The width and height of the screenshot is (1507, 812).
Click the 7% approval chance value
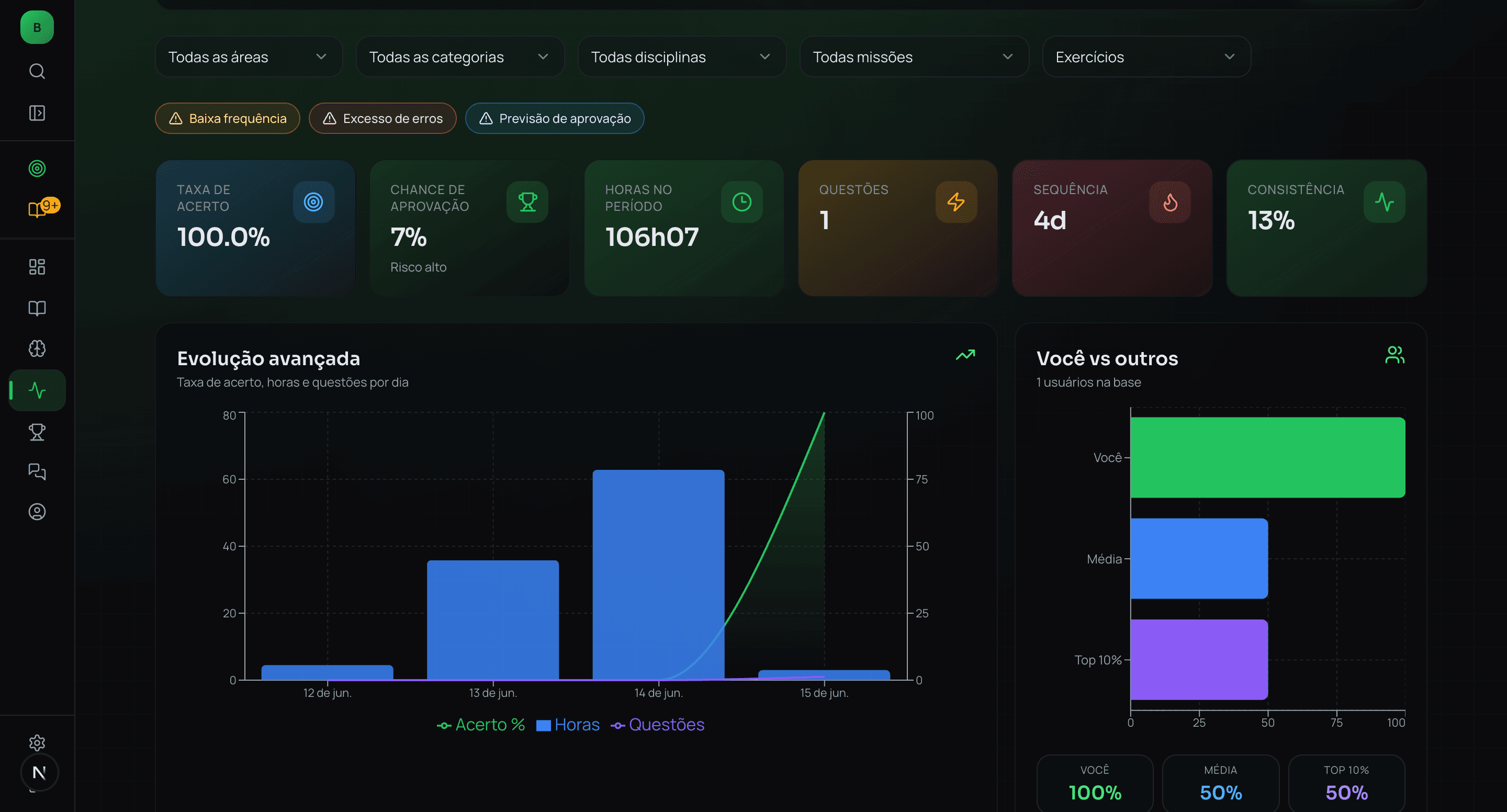tap(408, 238)
